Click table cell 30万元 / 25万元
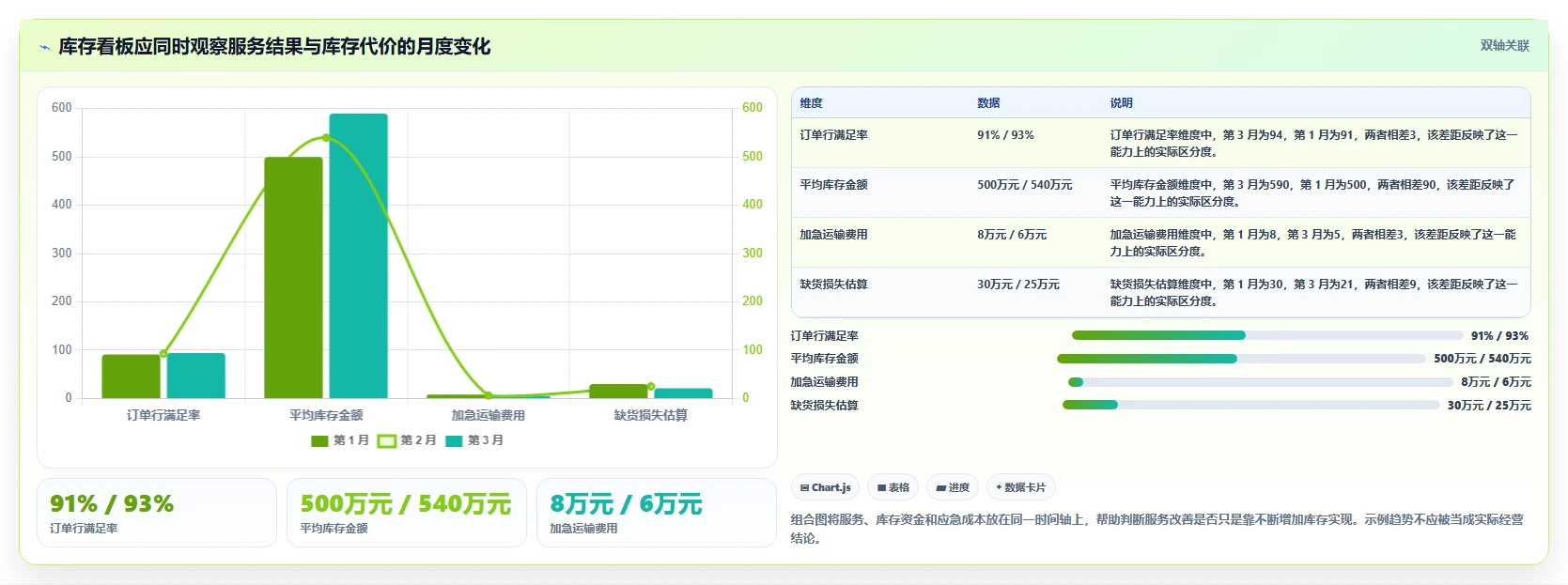The width and height of the screenshot is (1568, 585). (1017, 285)
